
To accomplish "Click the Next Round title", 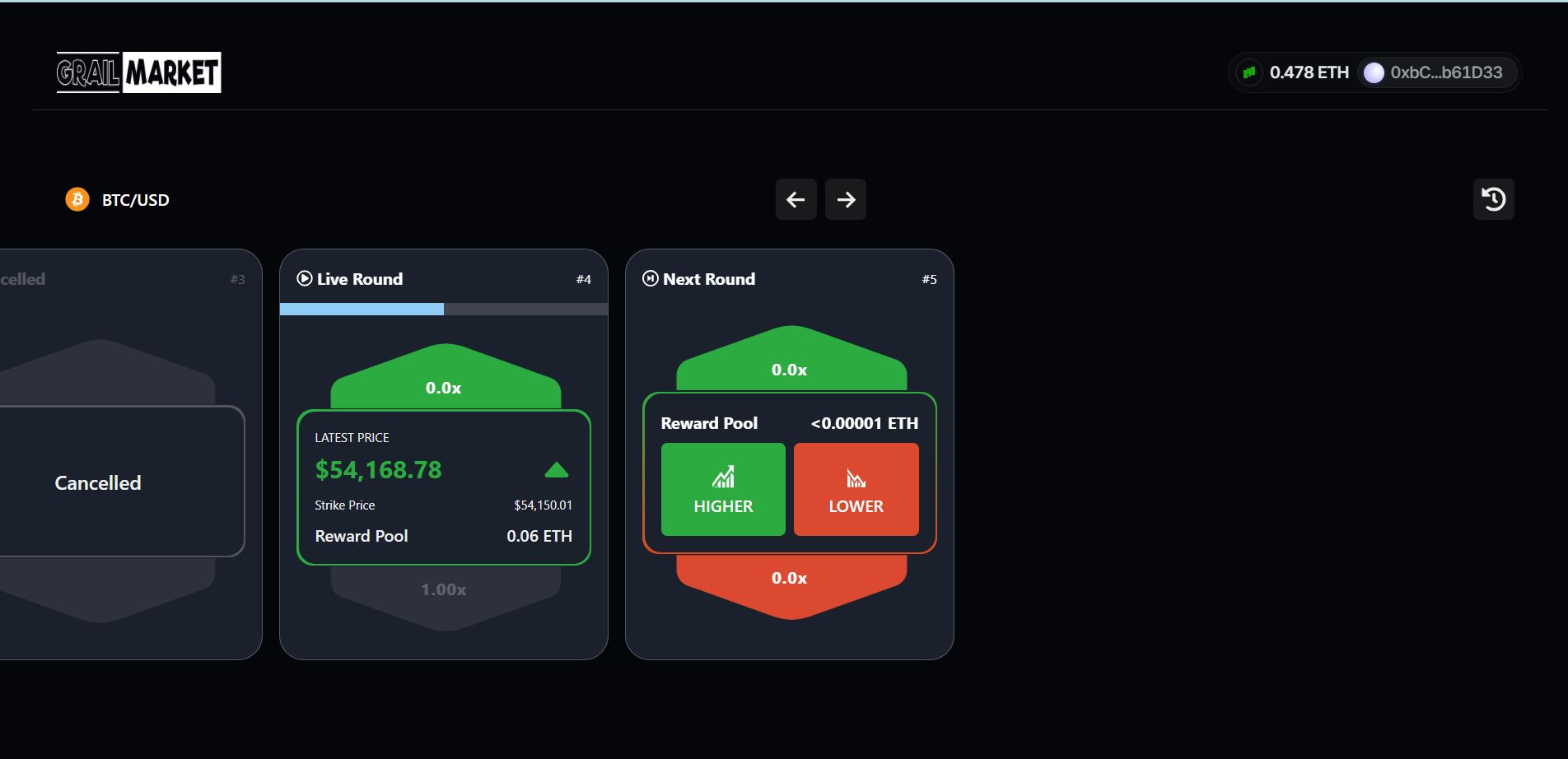I will tap(709, 279).
